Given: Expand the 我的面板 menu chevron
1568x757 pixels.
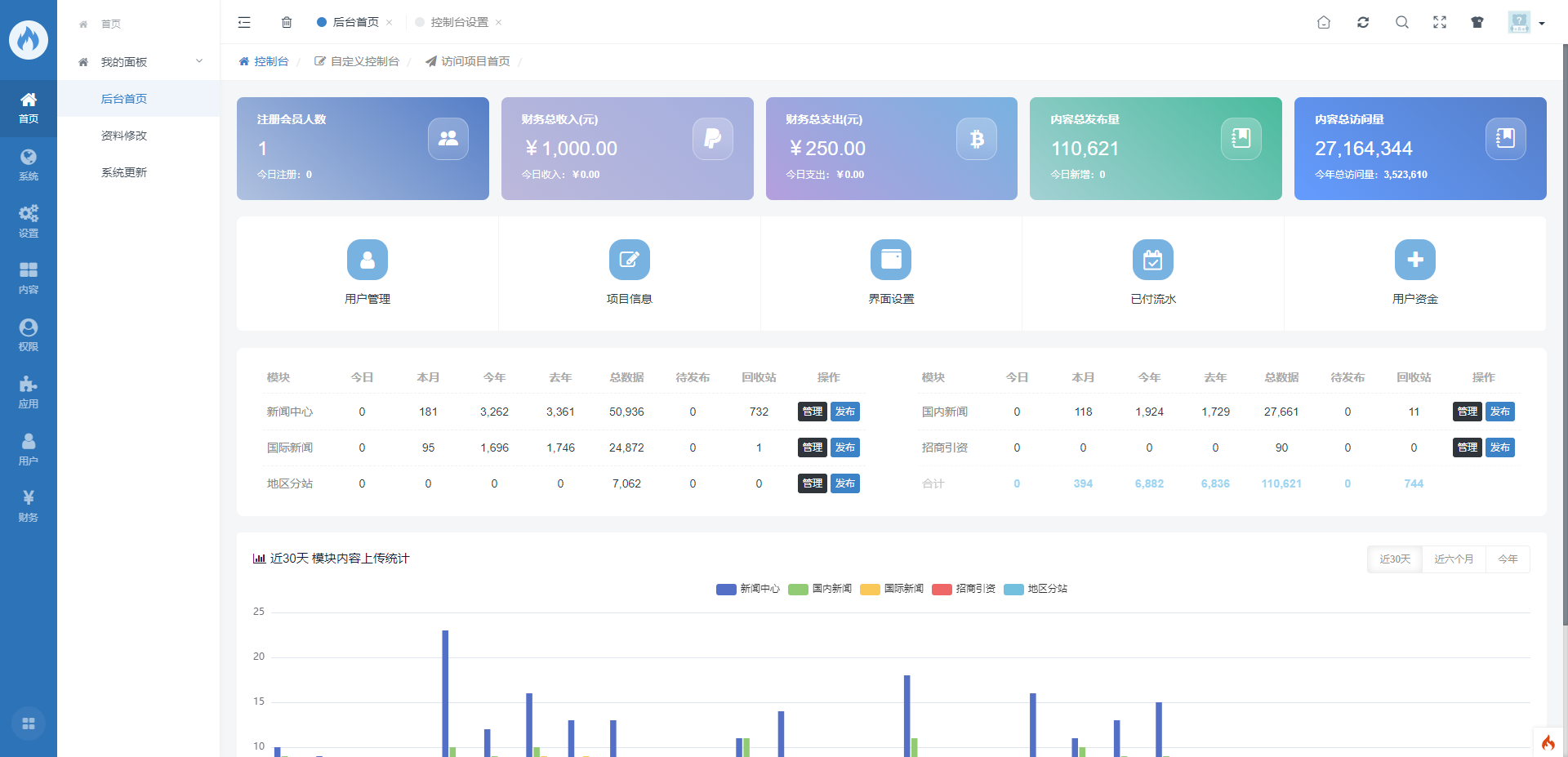Looking at the screenshot, I should point(199,61).
